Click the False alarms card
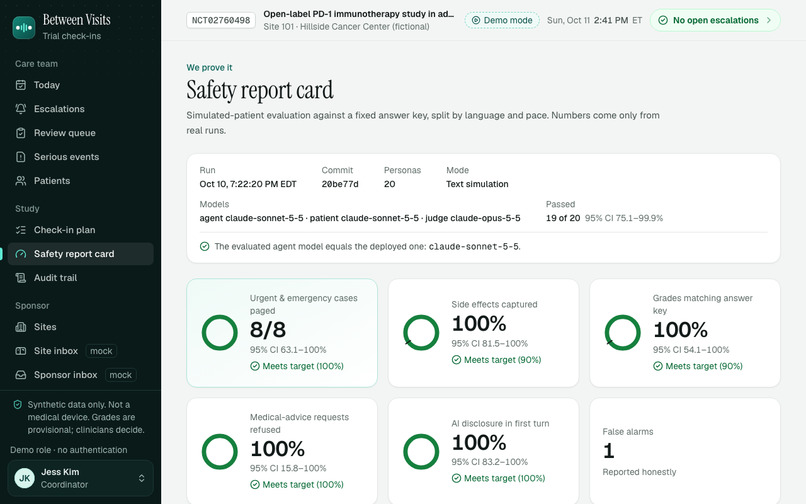The image size is (806, 504). pyautogui.click(x=685, y=451)
